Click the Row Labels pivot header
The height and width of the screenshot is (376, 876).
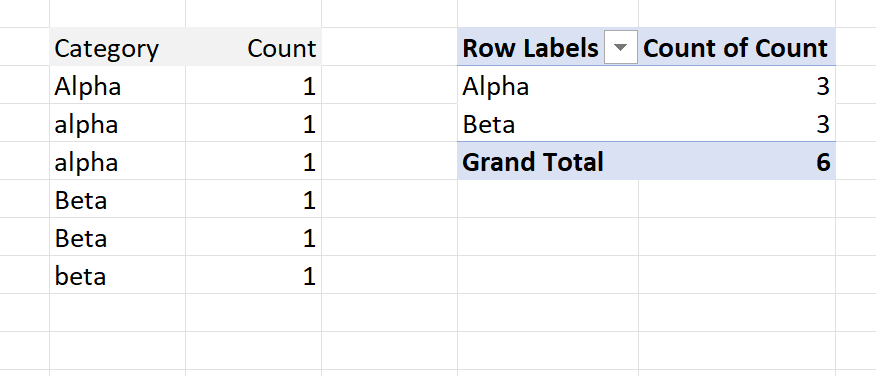point(531,48)
